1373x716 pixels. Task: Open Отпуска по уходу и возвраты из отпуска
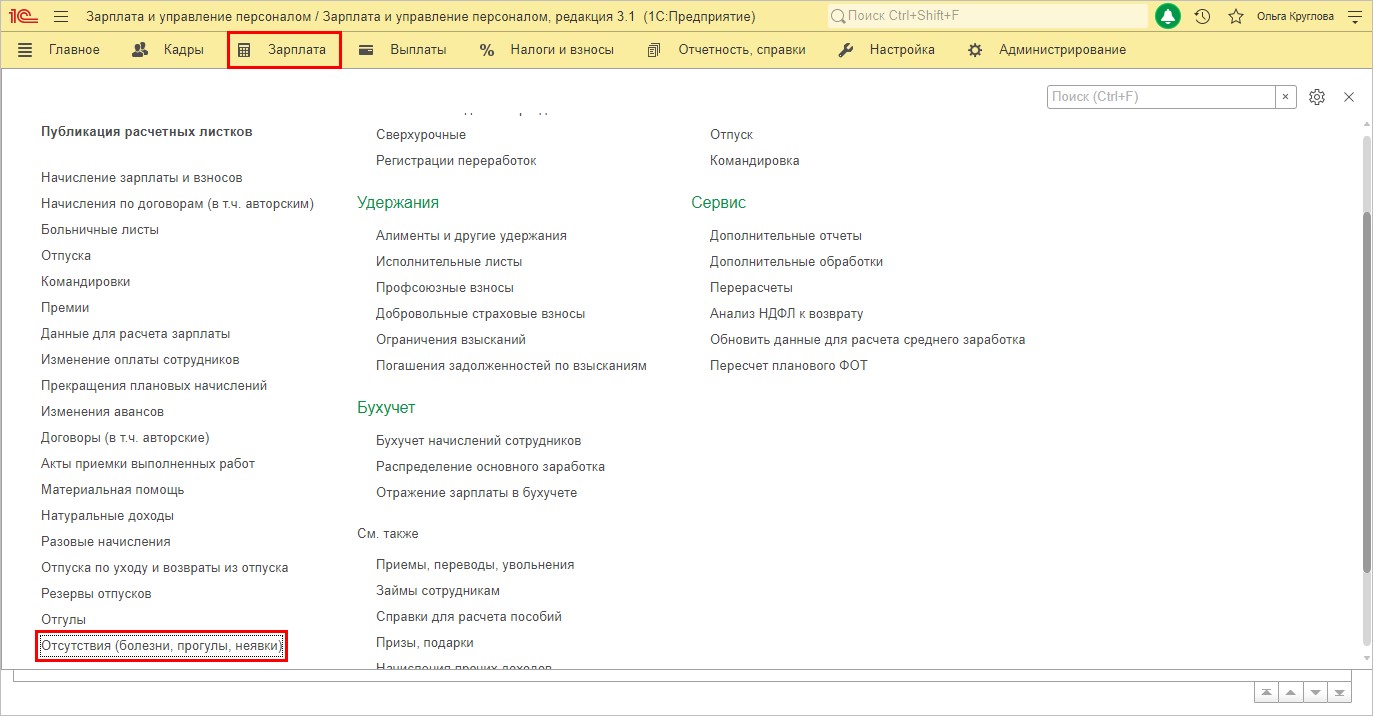point(165,567)
